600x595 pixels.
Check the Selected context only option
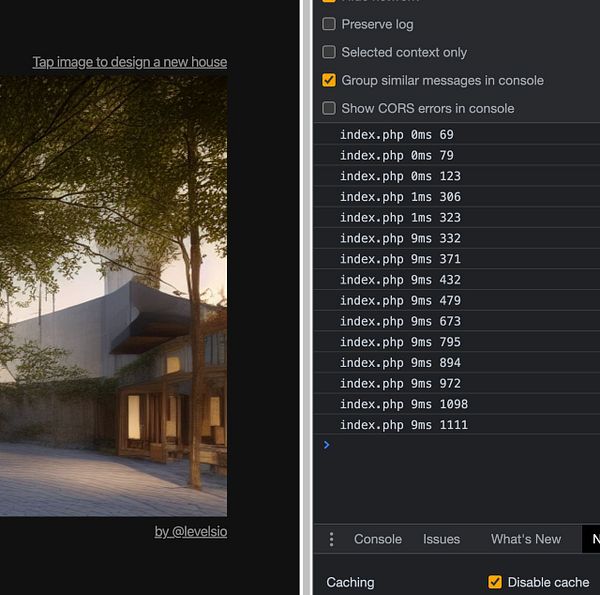(x=329, y=52)
